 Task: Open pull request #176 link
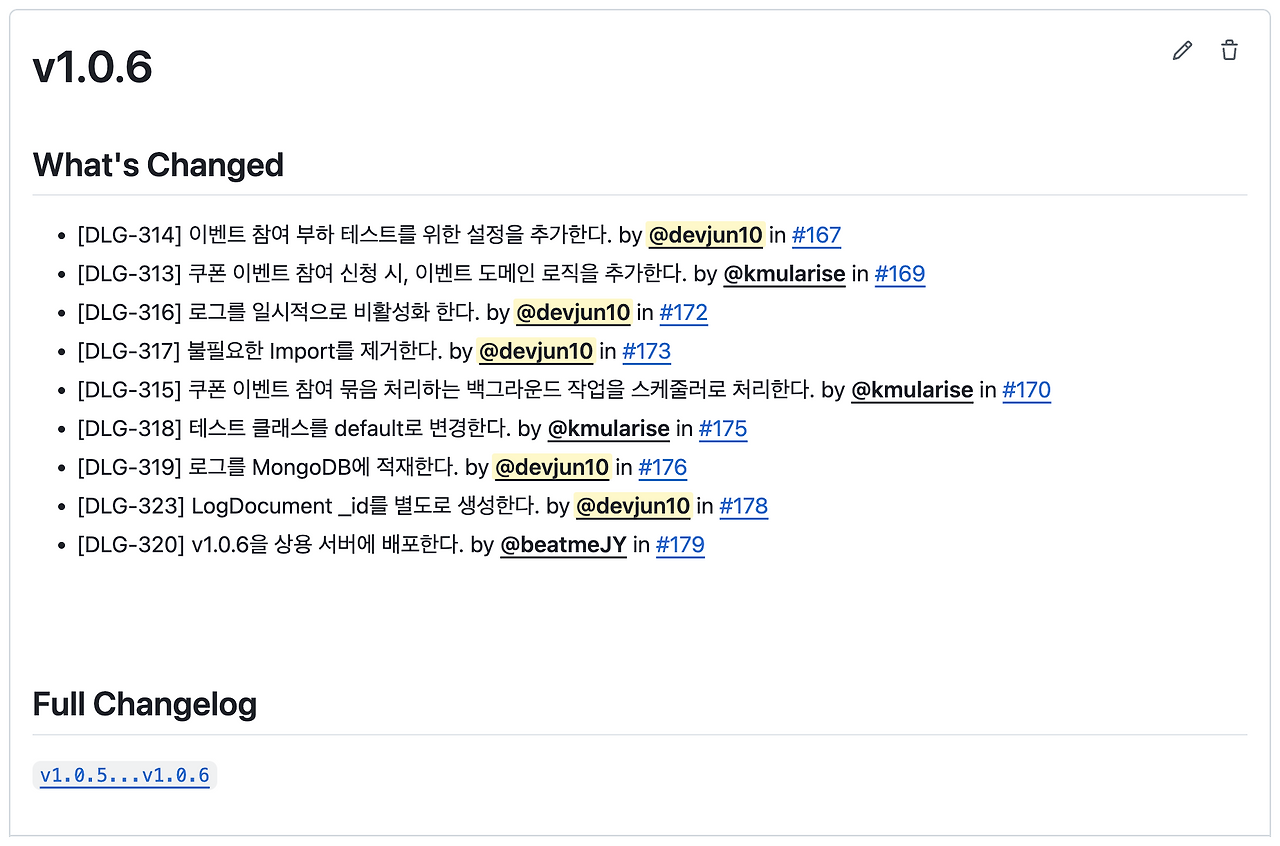click(662, 468)
